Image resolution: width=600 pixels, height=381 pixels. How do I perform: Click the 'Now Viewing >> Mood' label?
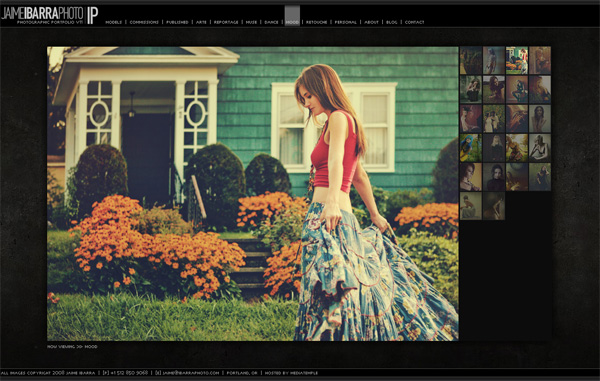(x=72, y=347)
